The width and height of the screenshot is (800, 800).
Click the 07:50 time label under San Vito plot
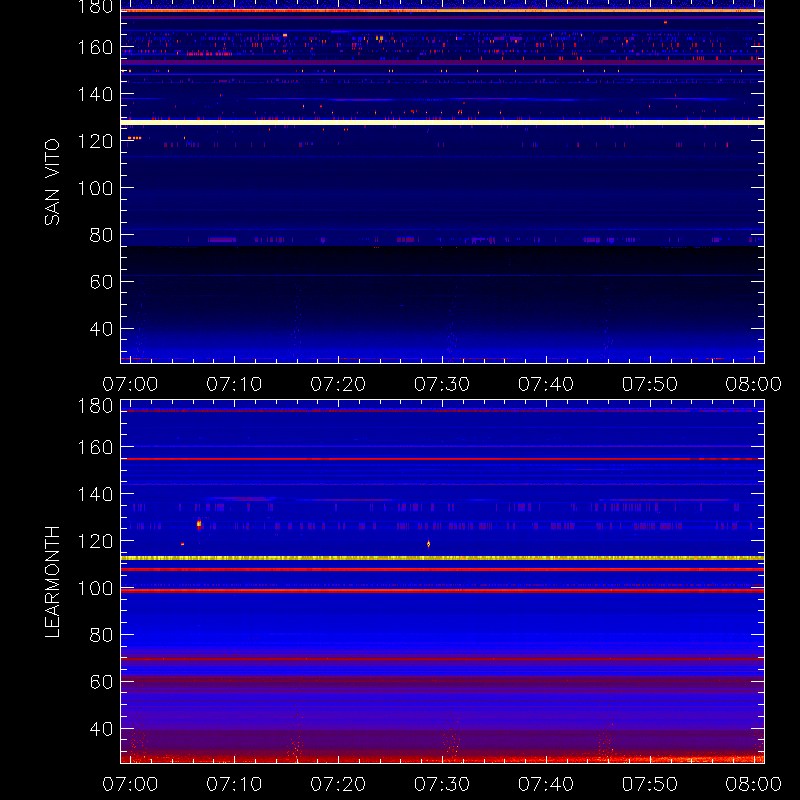650,384
